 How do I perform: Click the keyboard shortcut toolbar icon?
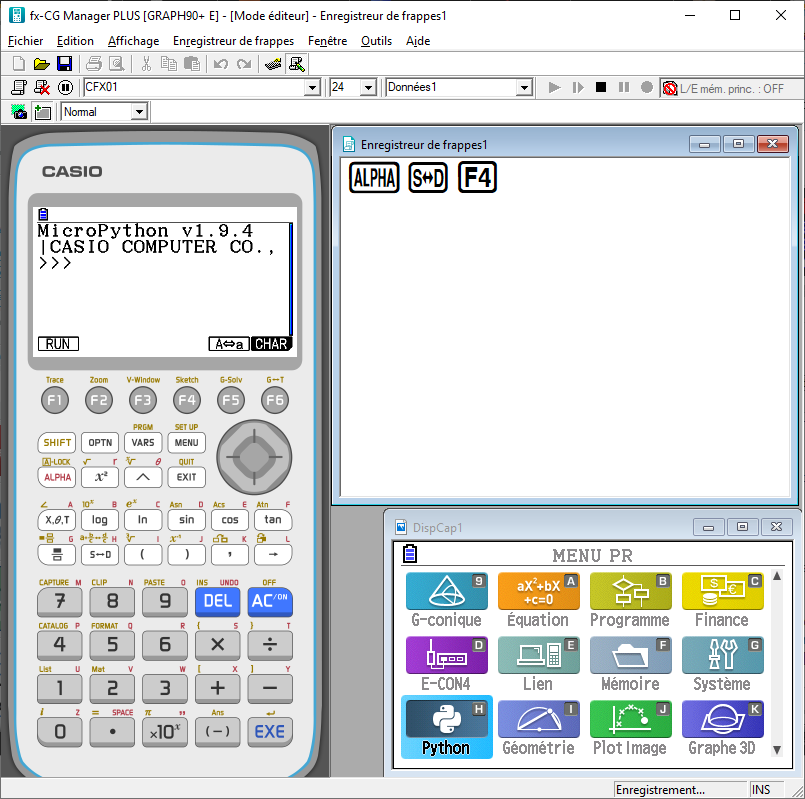[x=273, y=64]
